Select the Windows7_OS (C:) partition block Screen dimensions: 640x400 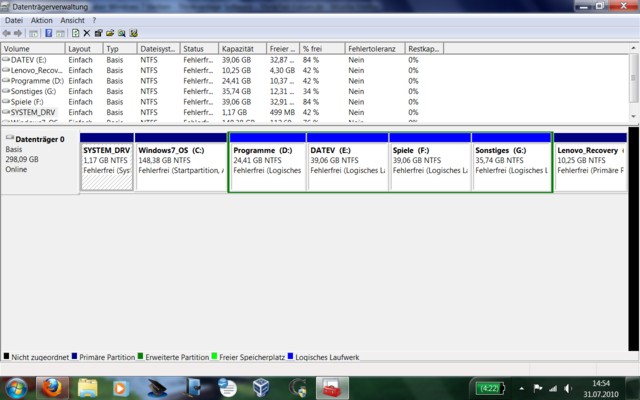[x=181, y=162]
